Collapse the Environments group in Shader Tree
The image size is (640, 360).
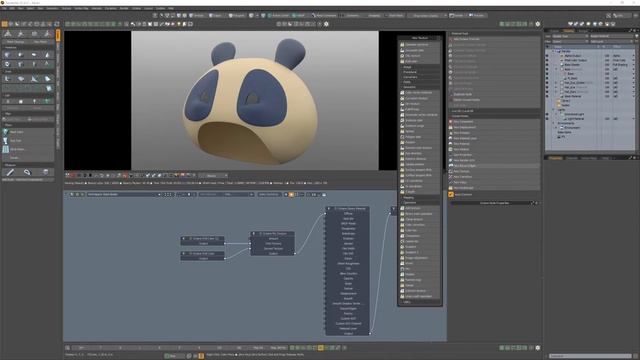point(553,123)
